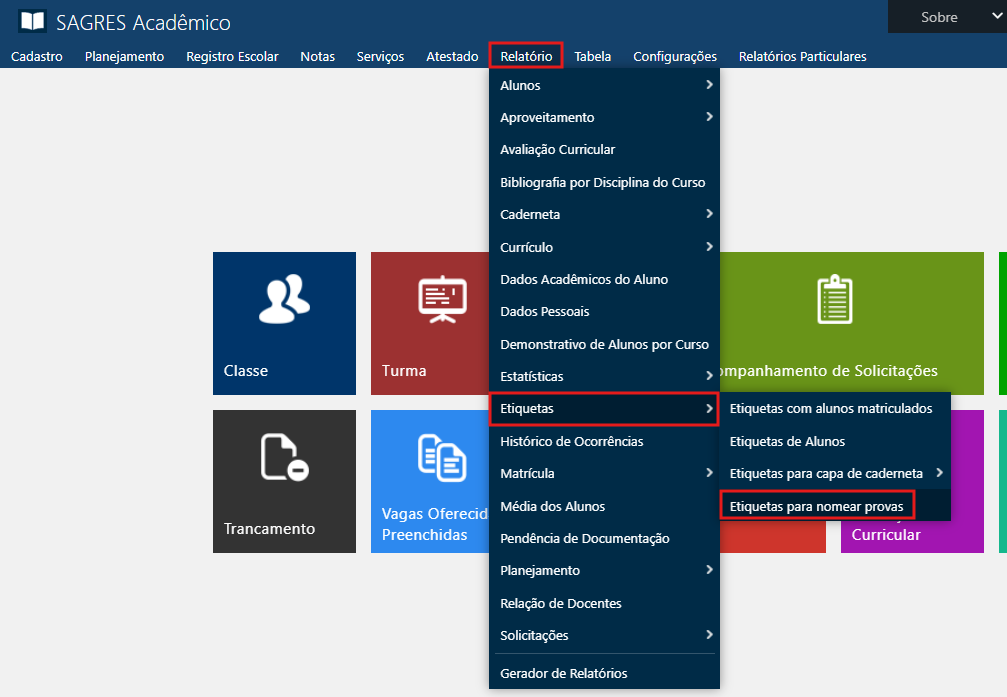Expand the Sobre dropdown
The width and height of the screenshot is (1007, 697).
pyautogui.click(x=946, y=17)
